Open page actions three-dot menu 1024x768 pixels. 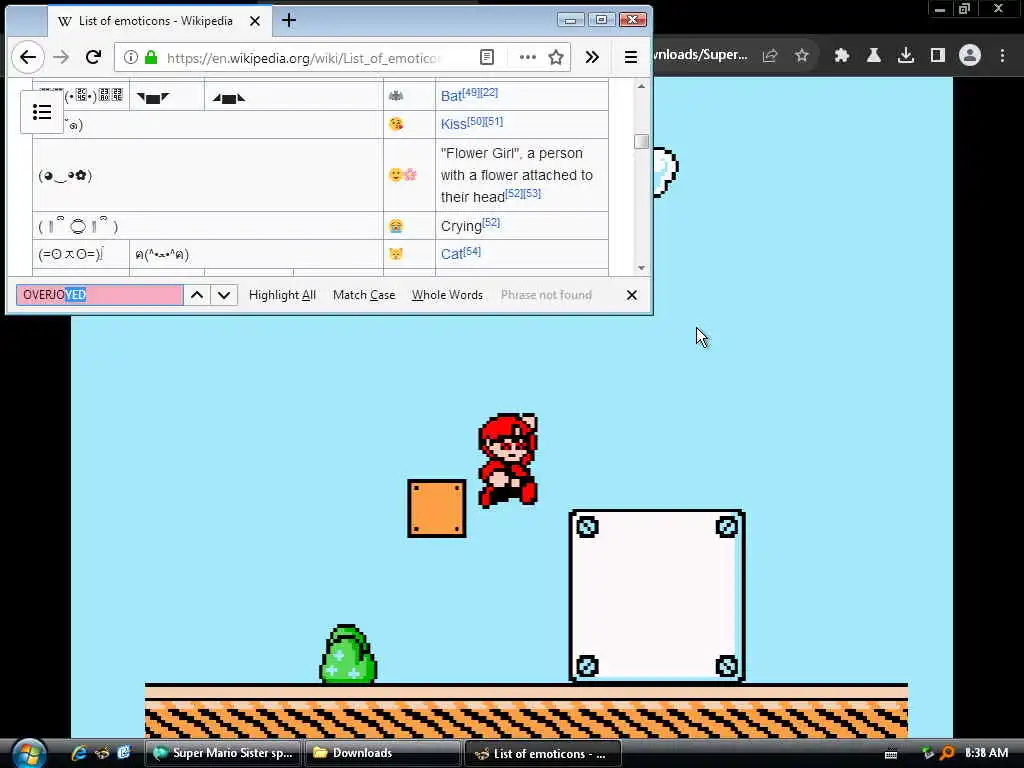coord(528,57)
